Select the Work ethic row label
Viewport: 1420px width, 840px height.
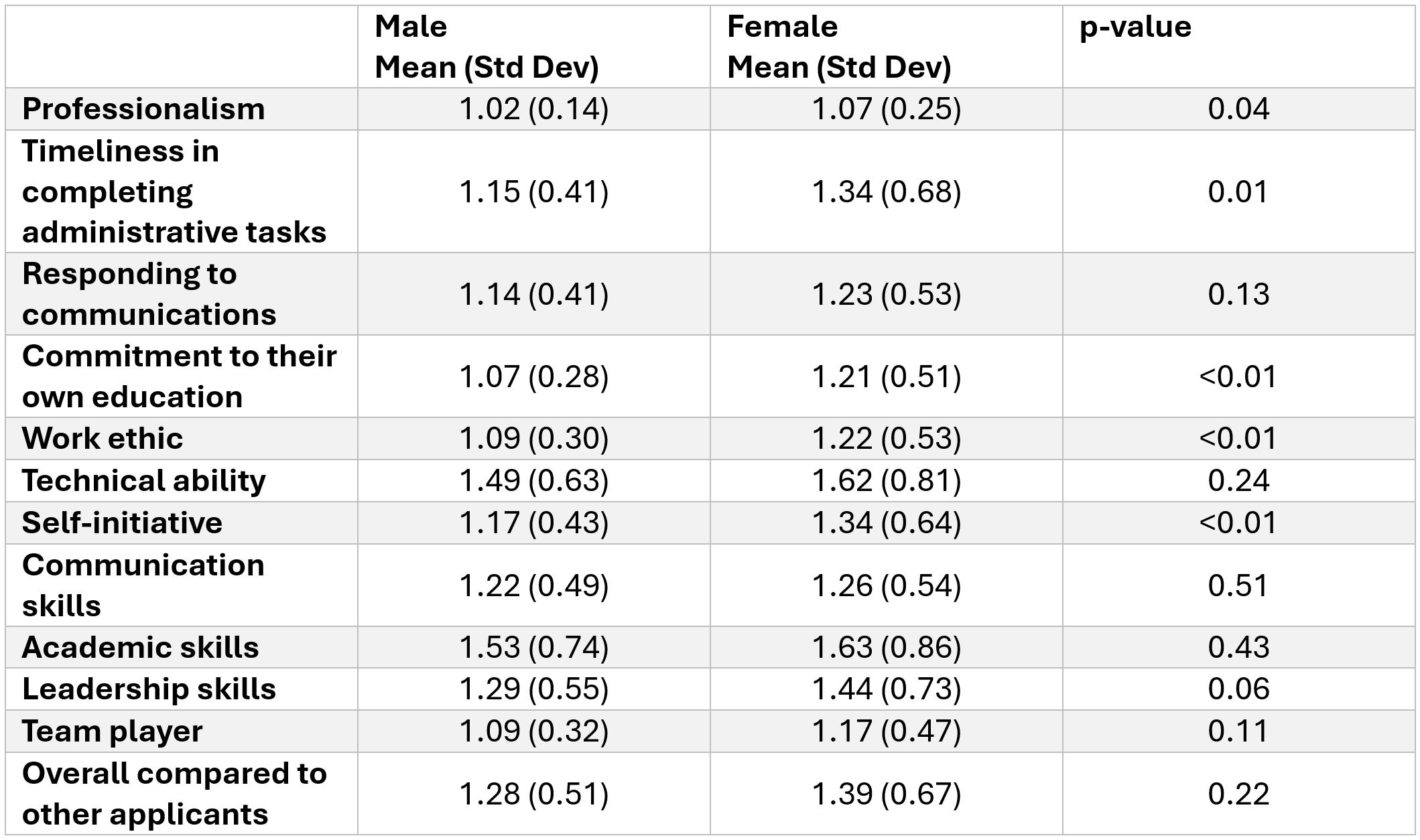pyautogui.click(x=103, y=439)
